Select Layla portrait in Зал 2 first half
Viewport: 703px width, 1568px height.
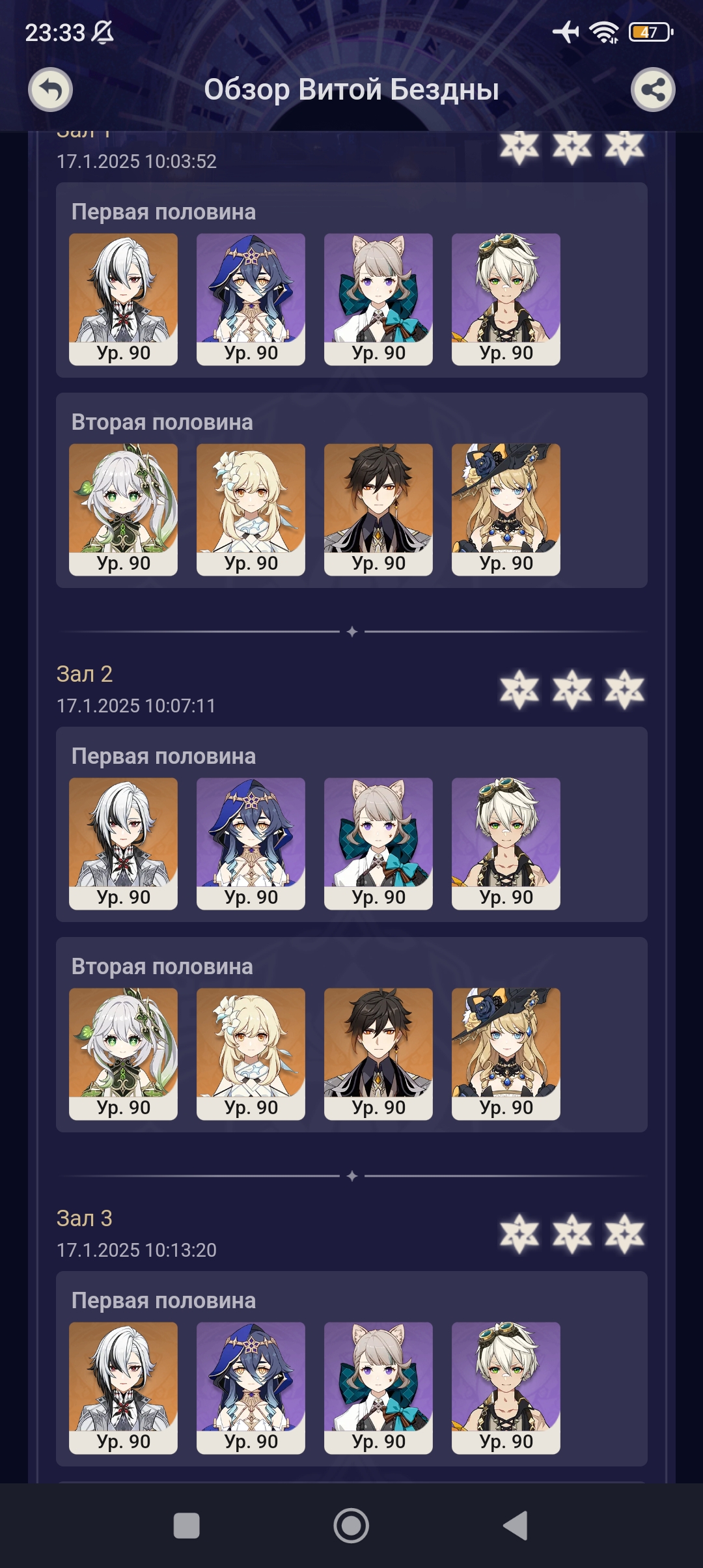251,844
